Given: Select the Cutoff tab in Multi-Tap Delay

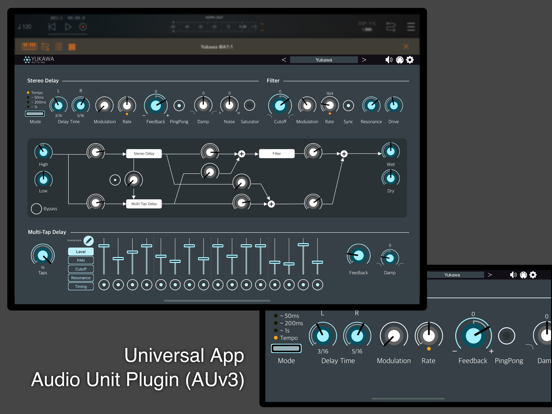Looking at the screenshot, I should point(81,269).
